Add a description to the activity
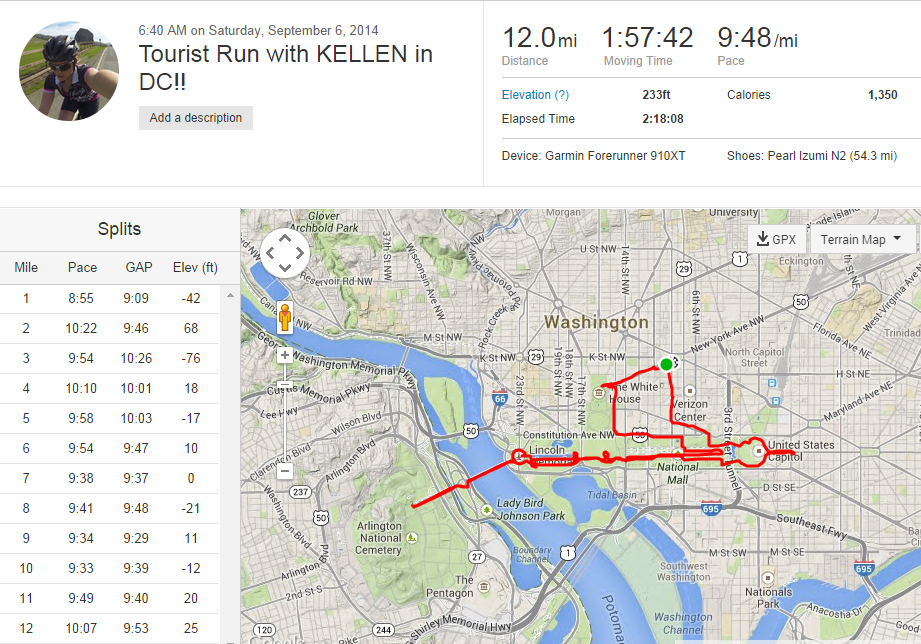This screenshot has height=644, width=921. [x=196, y=118]
